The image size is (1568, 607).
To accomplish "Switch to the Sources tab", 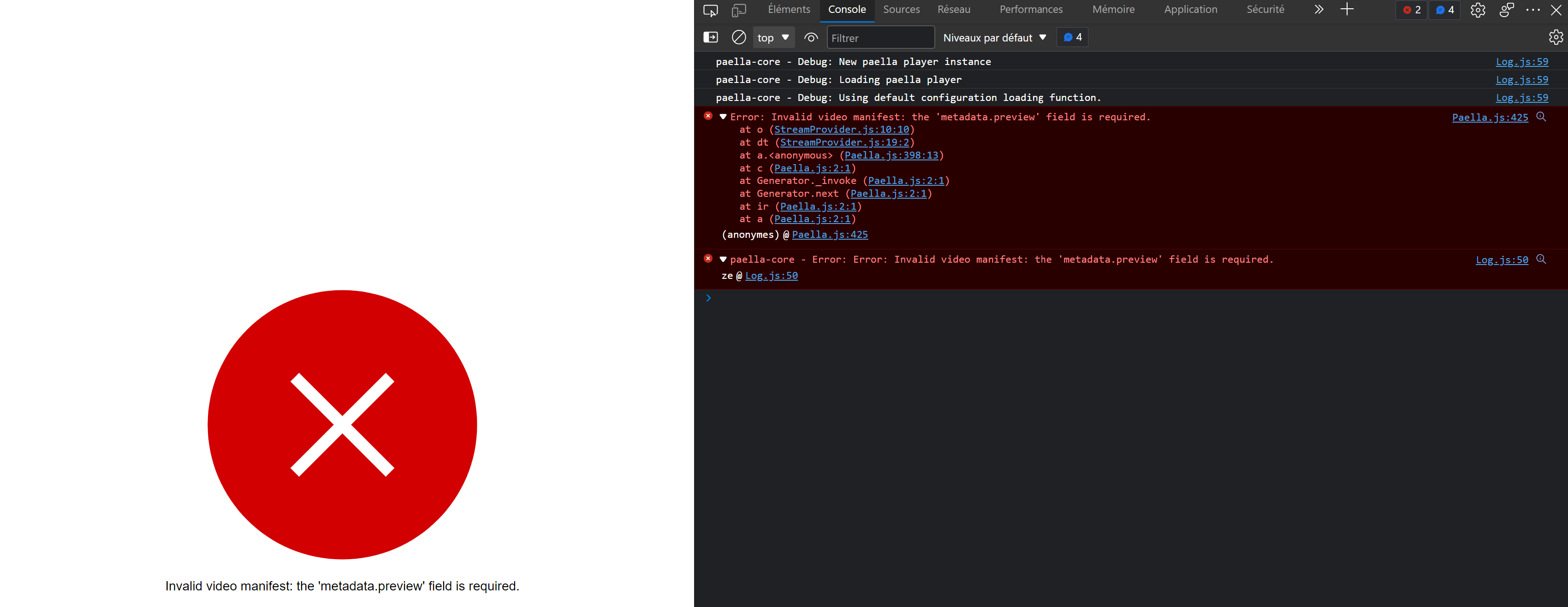I will point(902,10).
